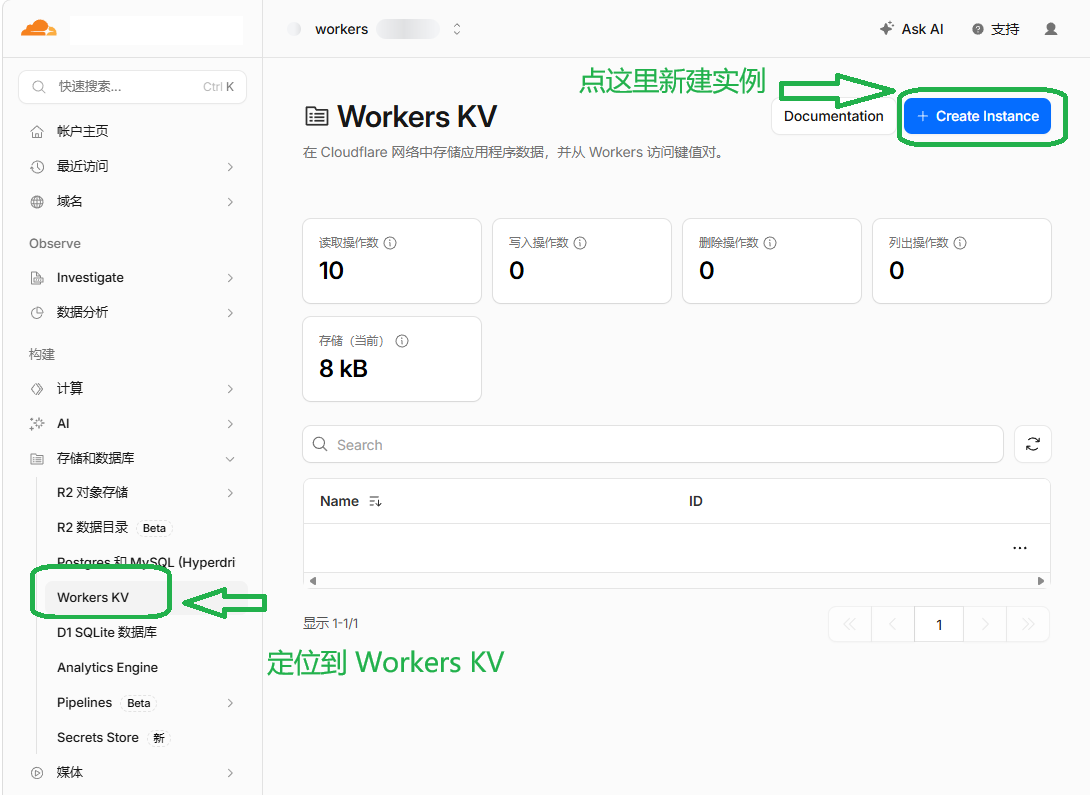1090x795 pixels.
Task: Expand the 计算 submenu chevron
Action: pos(230,389)
